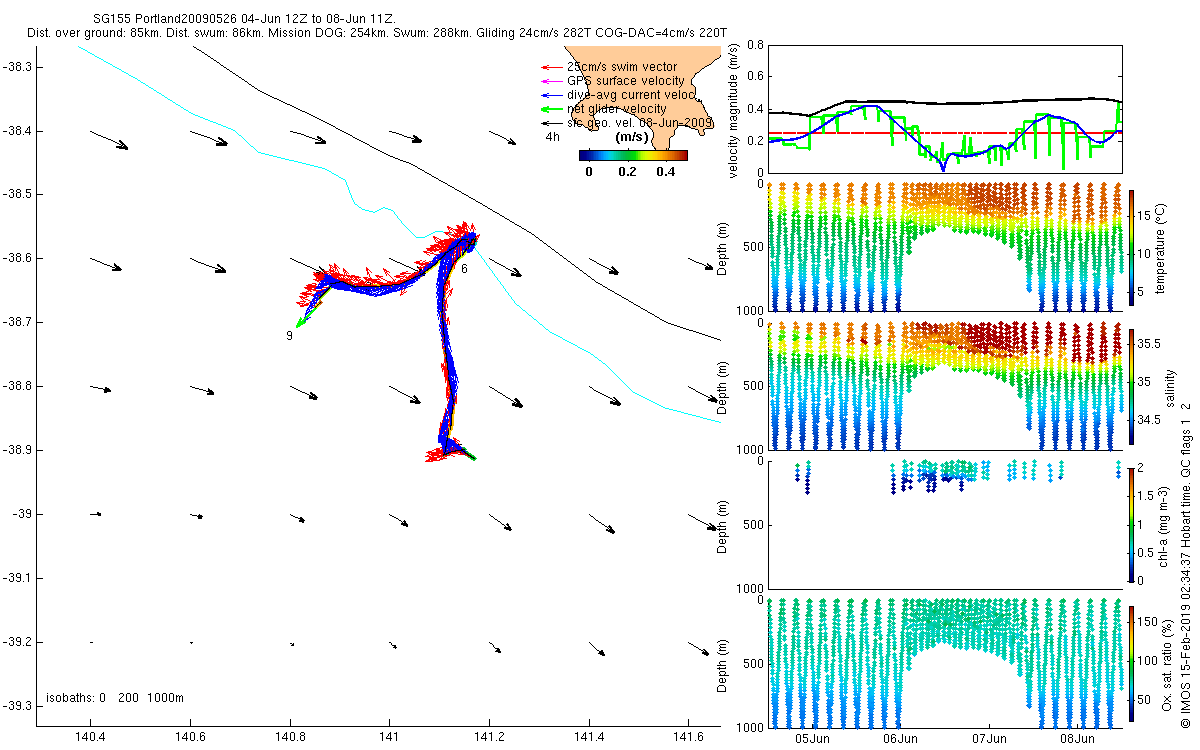Click the red swim vector legend arrow
The image size is (1200, 750).
[550, 67]
